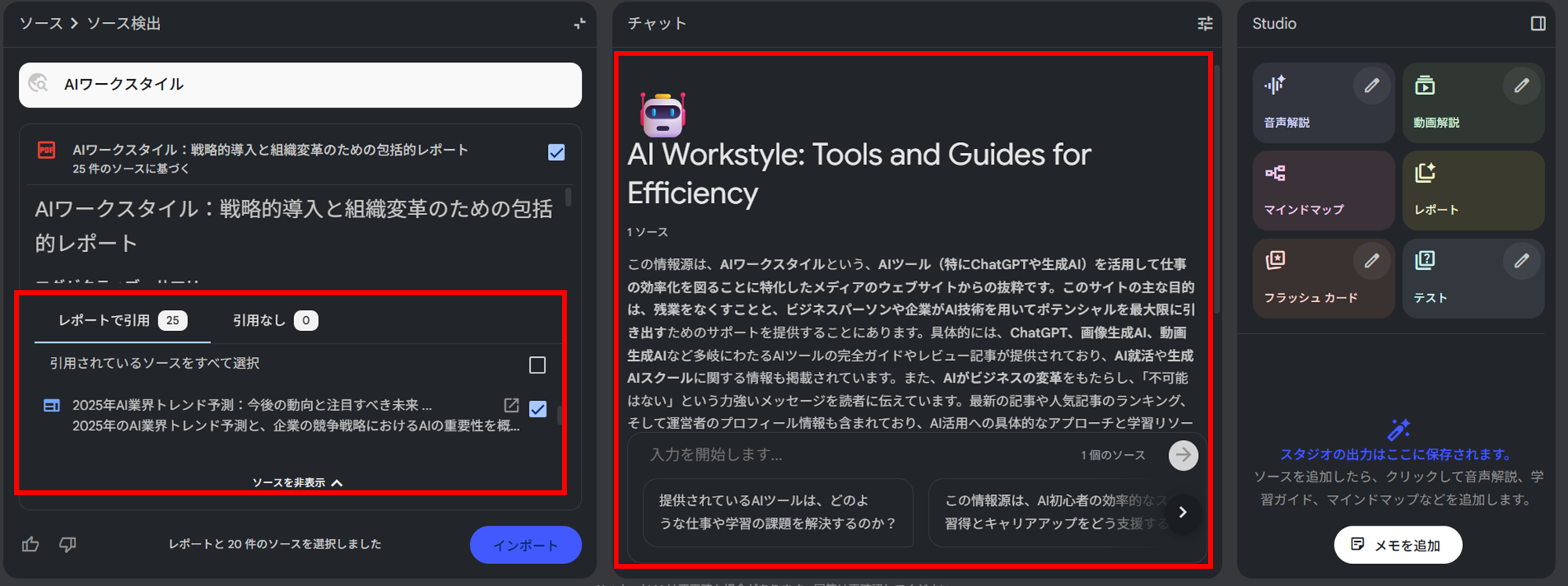This screenshot has height=586, width=1568.
Task: Collapse the source discovery panel icon
Action: [x=579, y=24]
